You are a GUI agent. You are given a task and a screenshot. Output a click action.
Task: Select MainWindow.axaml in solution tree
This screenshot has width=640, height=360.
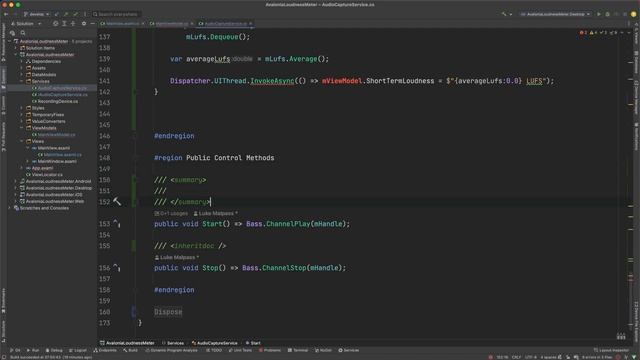point(54,161)
